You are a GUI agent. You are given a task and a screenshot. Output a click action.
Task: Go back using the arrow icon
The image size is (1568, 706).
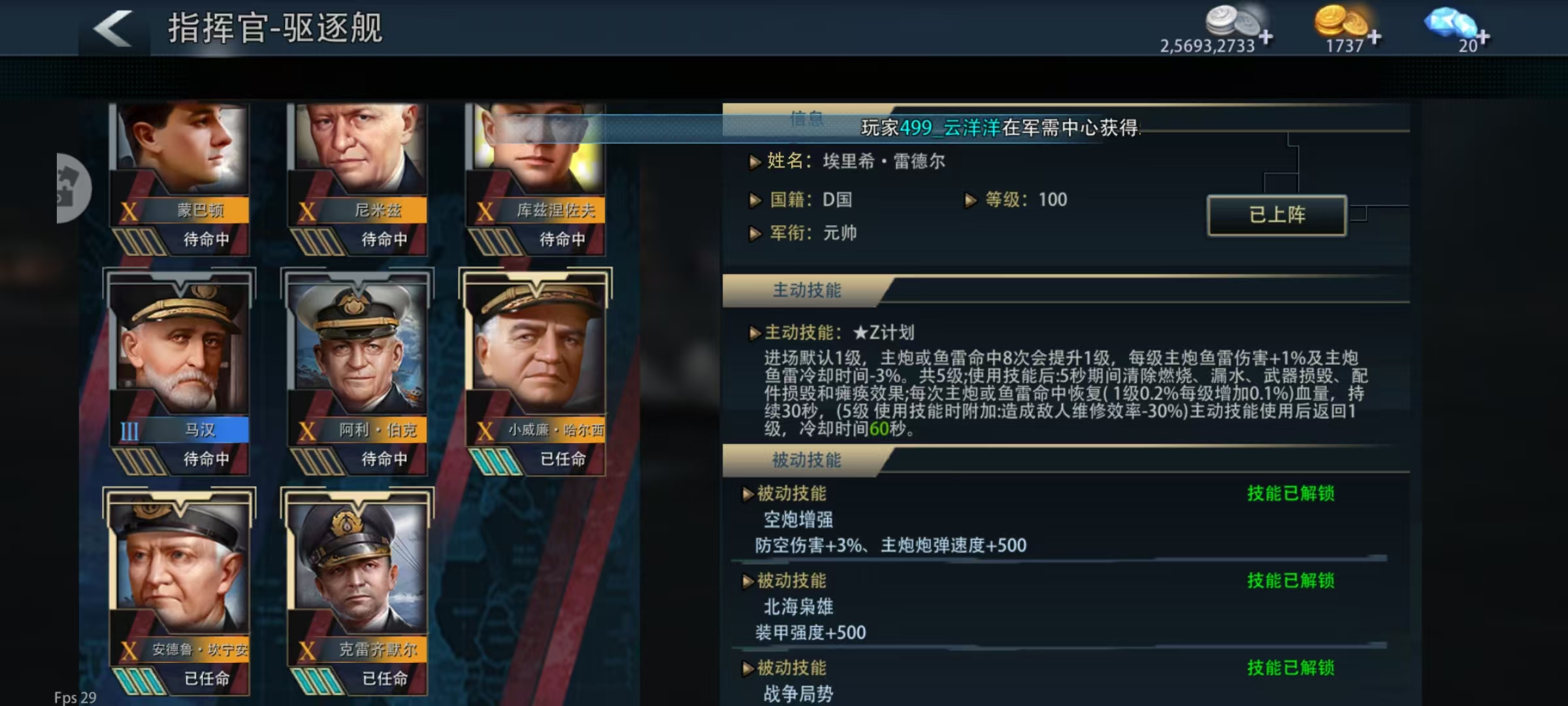(114, 29)
